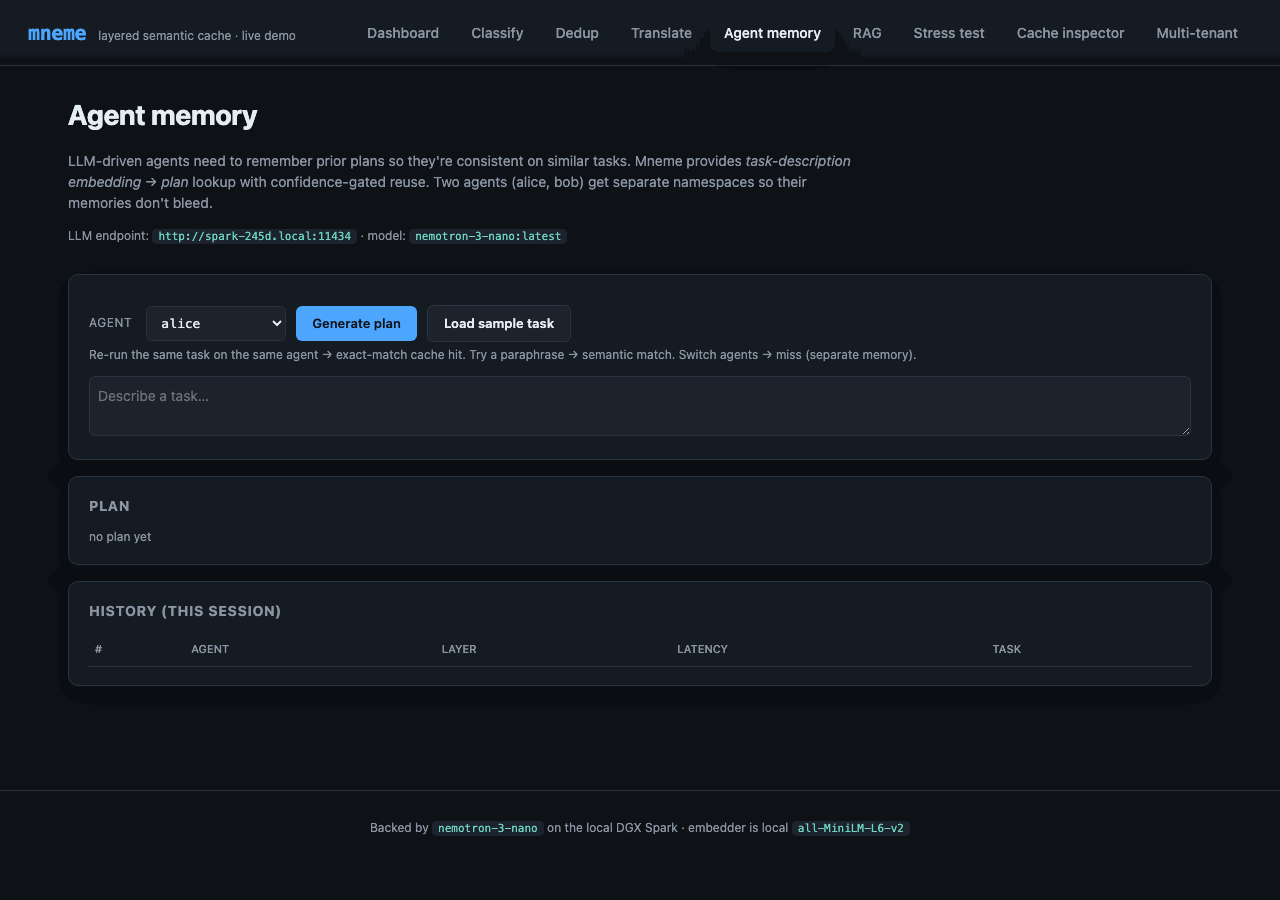This screenshot has height=900, width=1280.
Task: Click the LAYER column header
Action: click(459, 649)
